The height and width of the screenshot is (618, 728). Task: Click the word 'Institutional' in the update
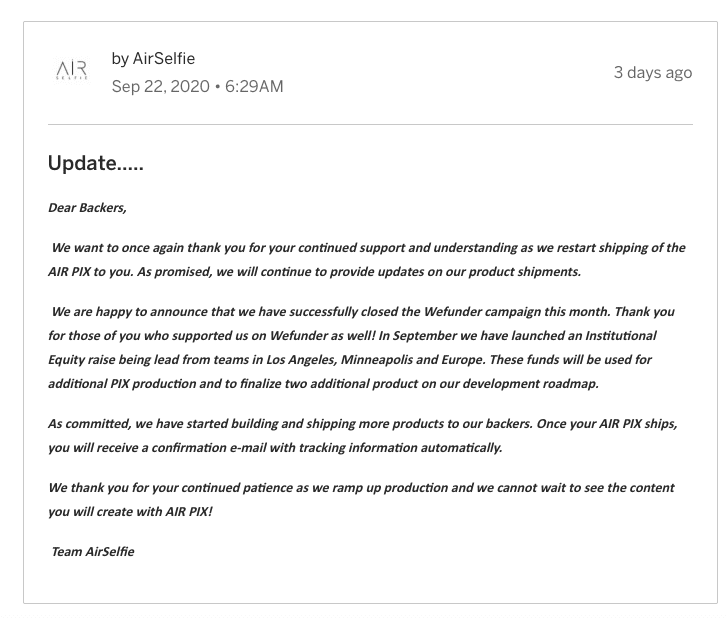point(621,336)
